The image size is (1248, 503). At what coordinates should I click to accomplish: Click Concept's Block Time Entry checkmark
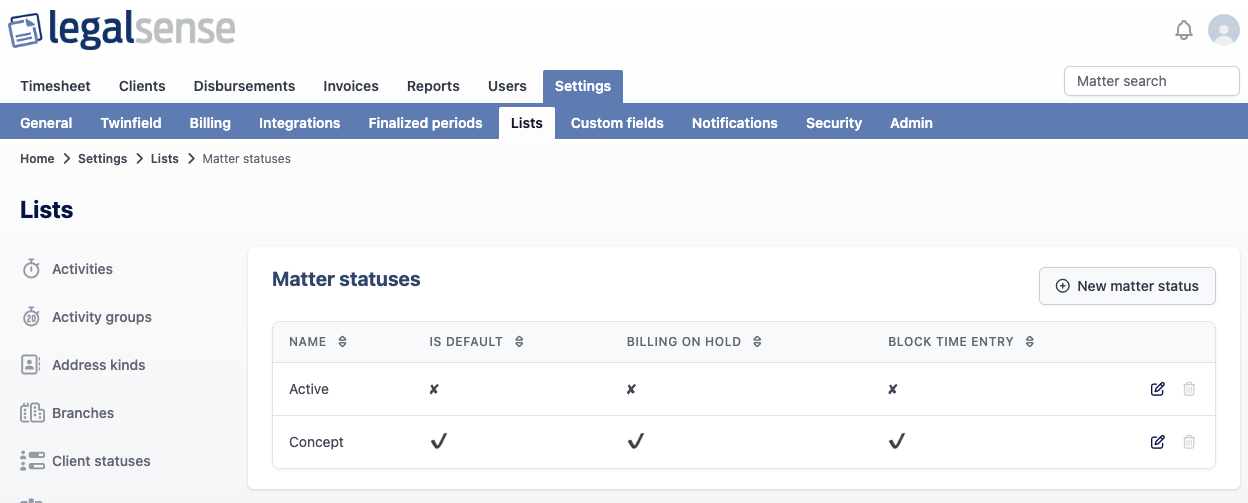896,441
